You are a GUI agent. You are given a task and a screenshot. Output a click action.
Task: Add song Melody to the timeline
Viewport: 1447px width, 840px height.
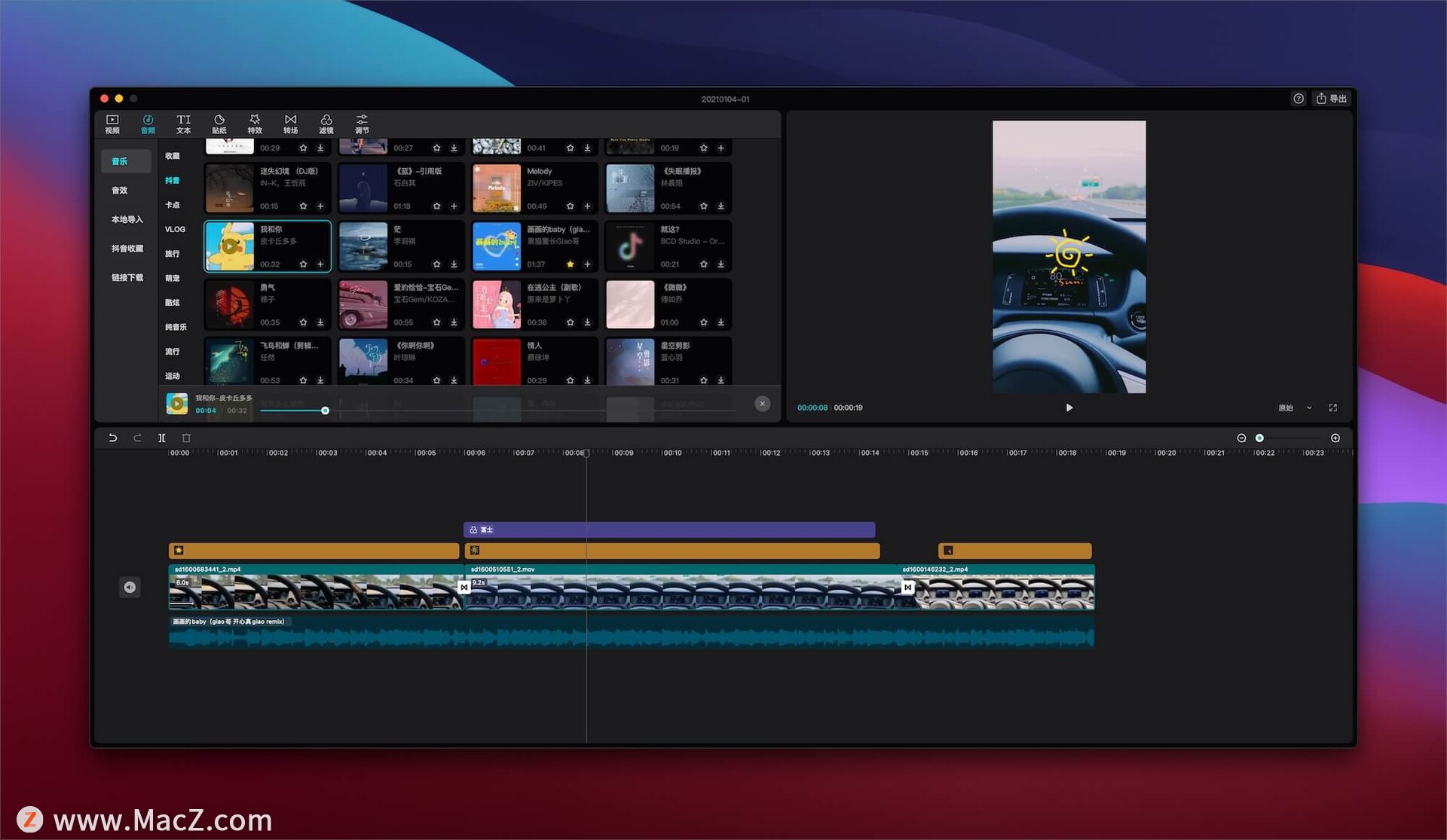(x=587, y=206)
